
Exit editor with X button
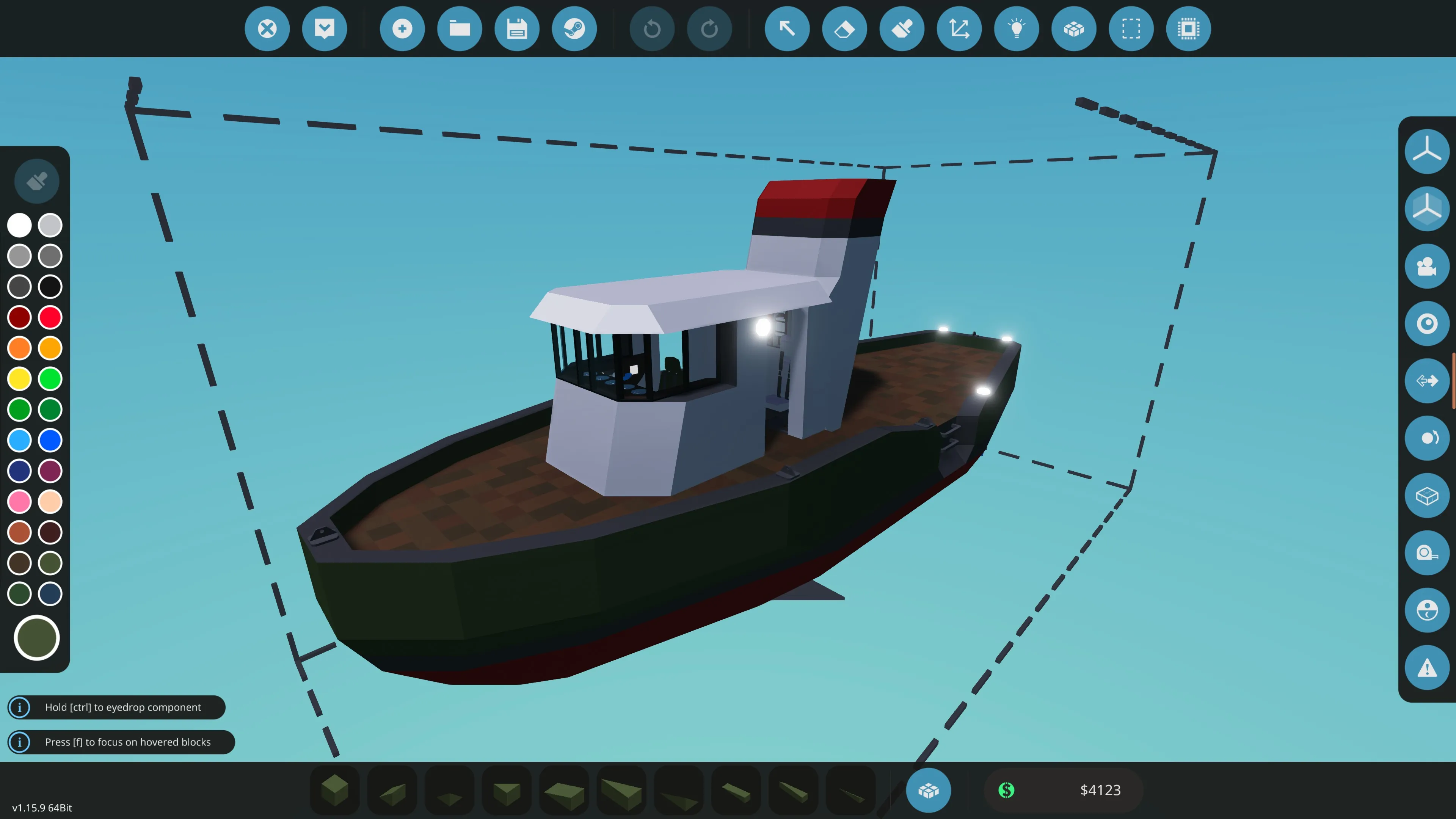tap(267, 29)
